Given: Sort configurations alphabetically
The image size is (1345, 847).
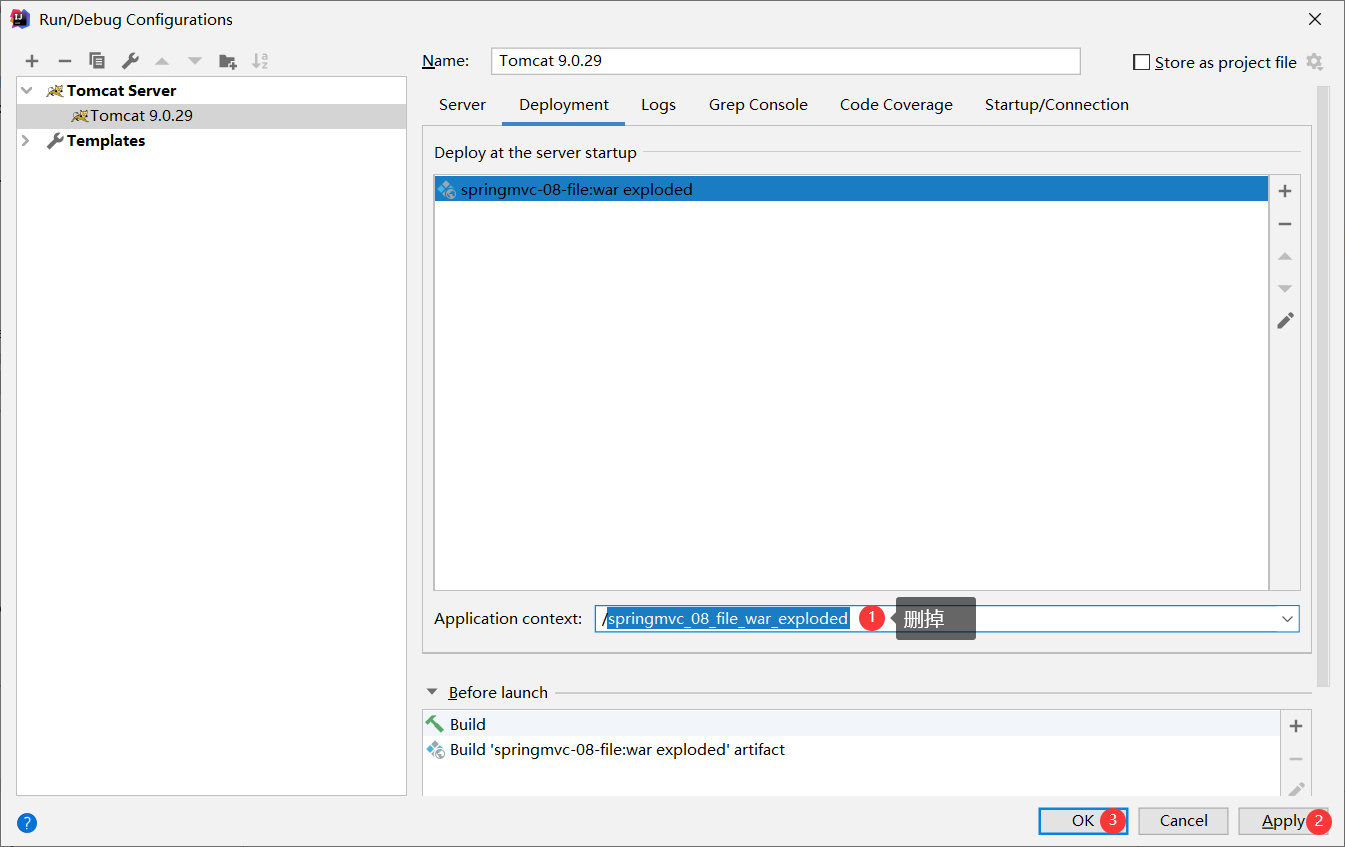Looking at the screenshot, I should click(260, 61).
